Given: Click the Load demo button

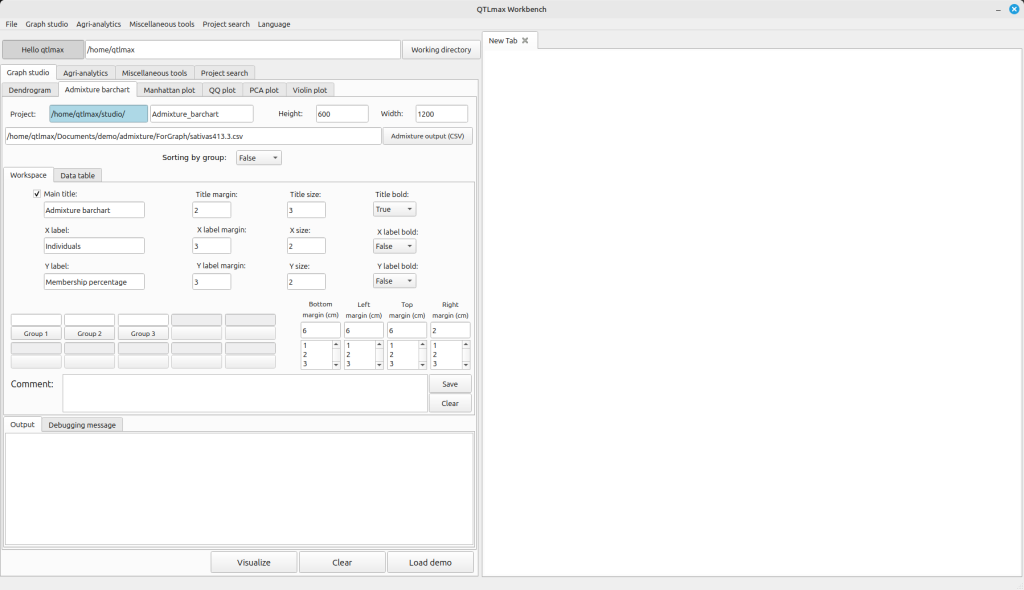Looking at the screenshot, I should coord(431,562).
